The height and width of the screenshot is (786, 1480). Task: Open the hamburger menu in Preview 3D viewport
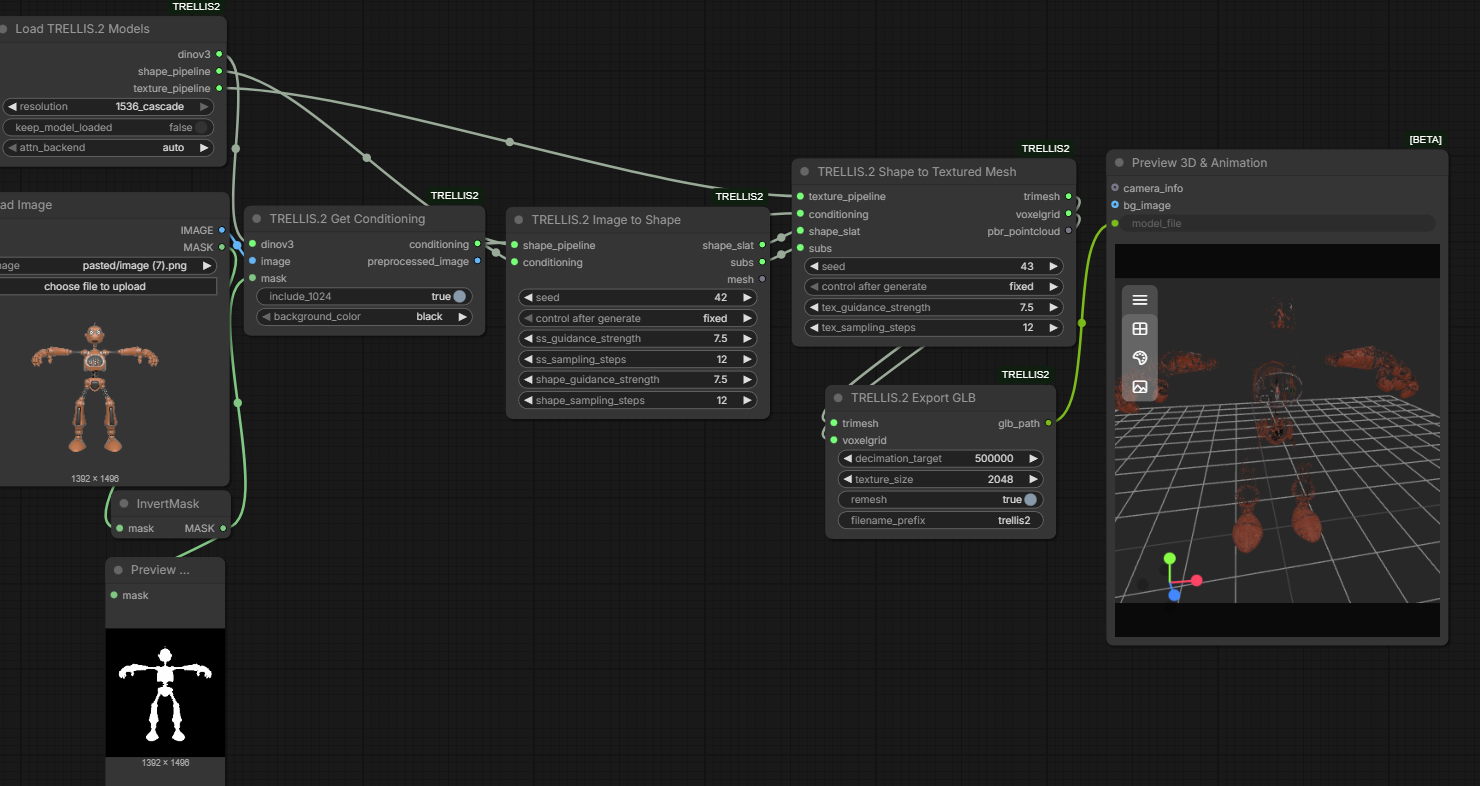click(1140, 300)
